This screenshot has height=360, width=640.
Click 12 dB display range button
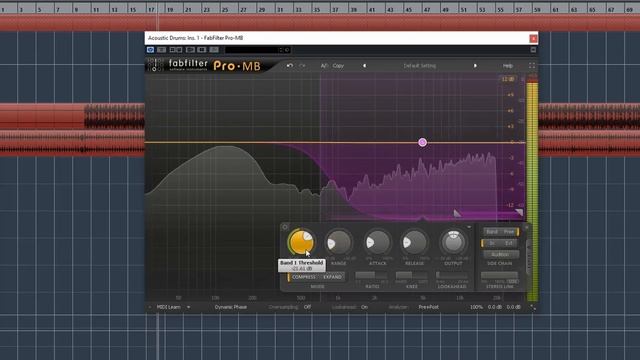[507, 79]
